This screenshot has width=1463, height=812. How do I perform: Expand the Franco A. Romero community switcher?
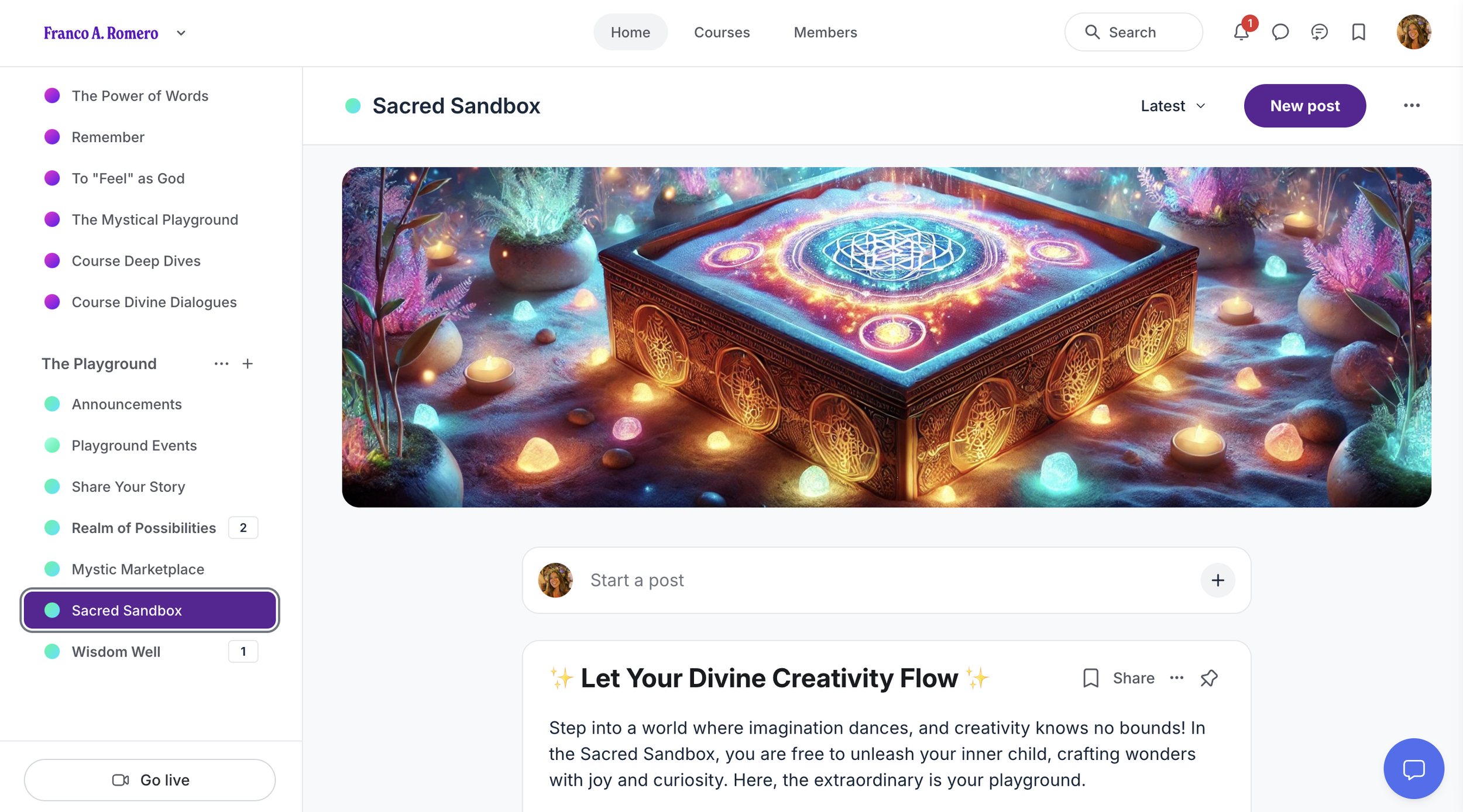(x=181, y=33)
